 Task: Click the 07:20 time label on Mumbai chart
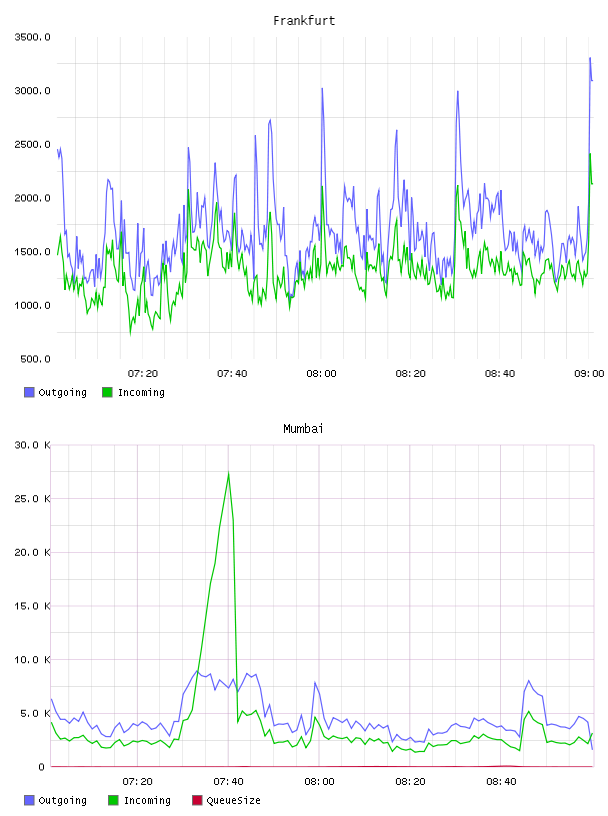tap(137, 781)
